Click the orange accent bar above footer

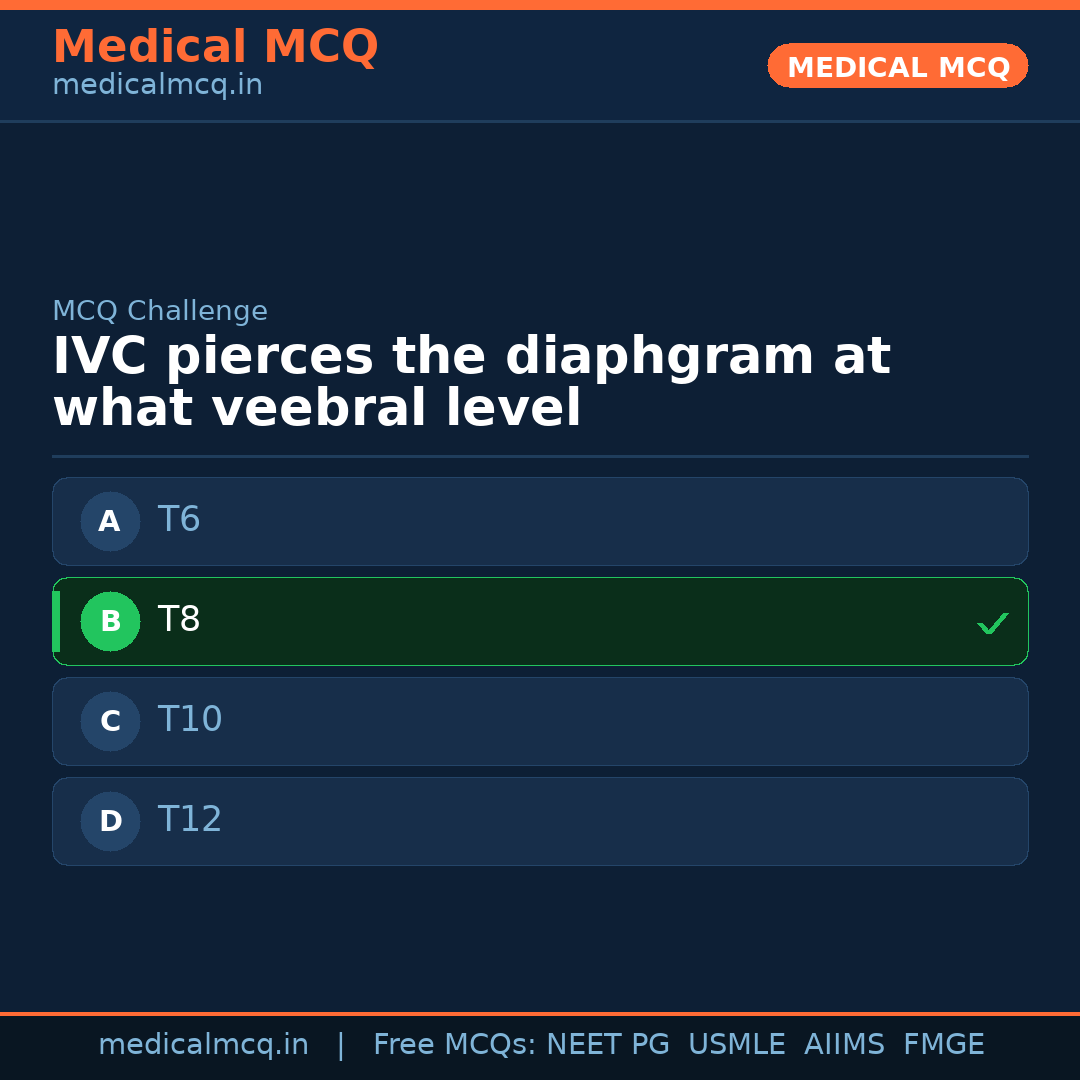[x=540, y=1012]
